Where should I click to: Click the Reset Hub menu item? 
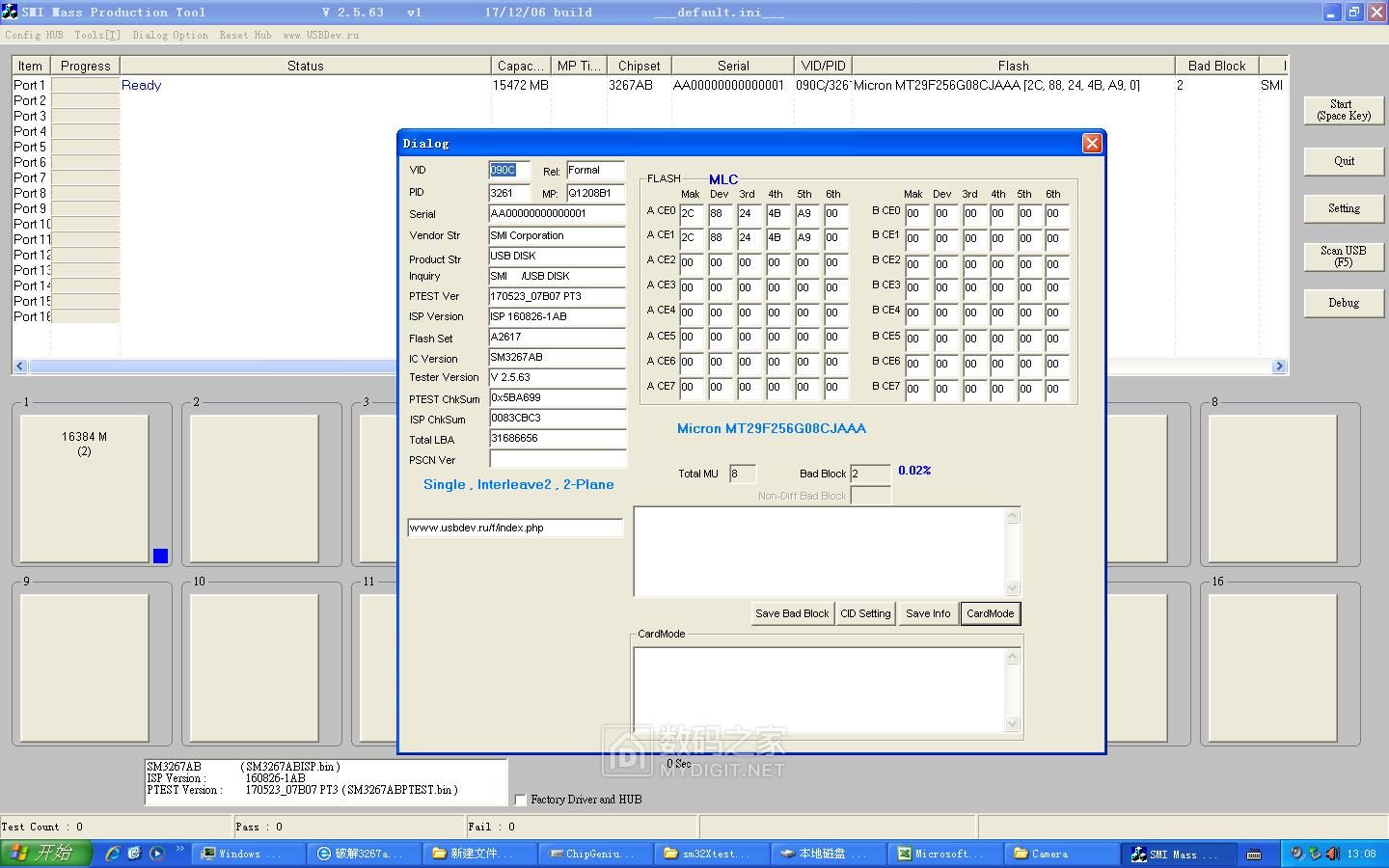[245, 35]
